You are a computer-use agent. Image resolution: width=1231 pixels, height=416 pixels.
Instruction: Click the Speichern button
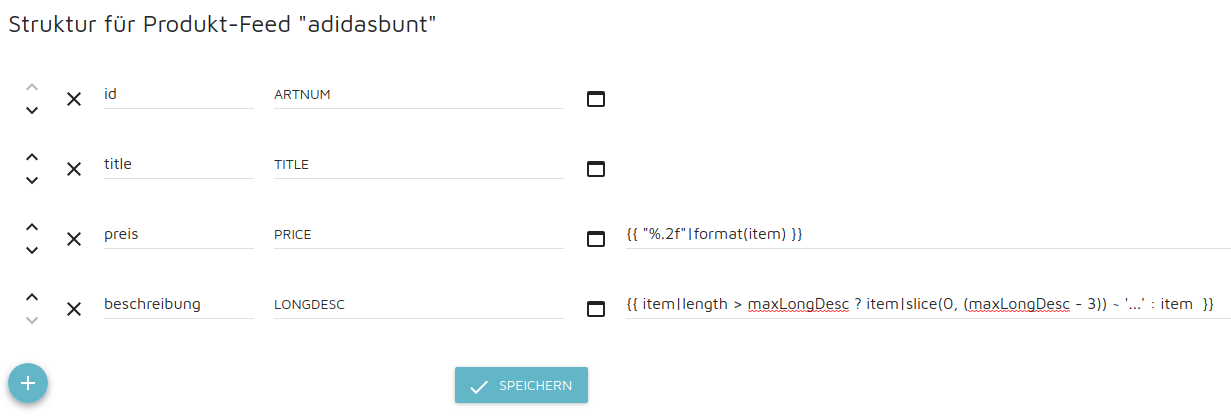[x=521, y=385]
